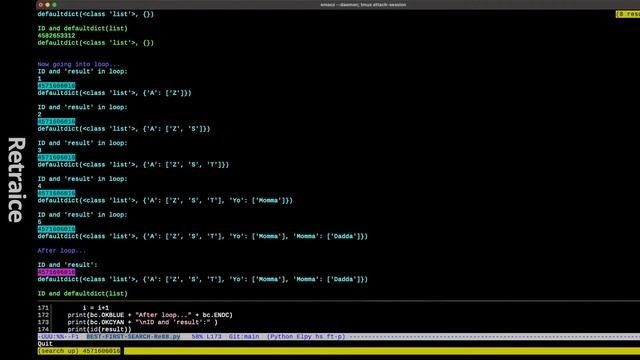Close the terminal window with the red button
Screen dimensions: 640x360
[x=40, y=5]
